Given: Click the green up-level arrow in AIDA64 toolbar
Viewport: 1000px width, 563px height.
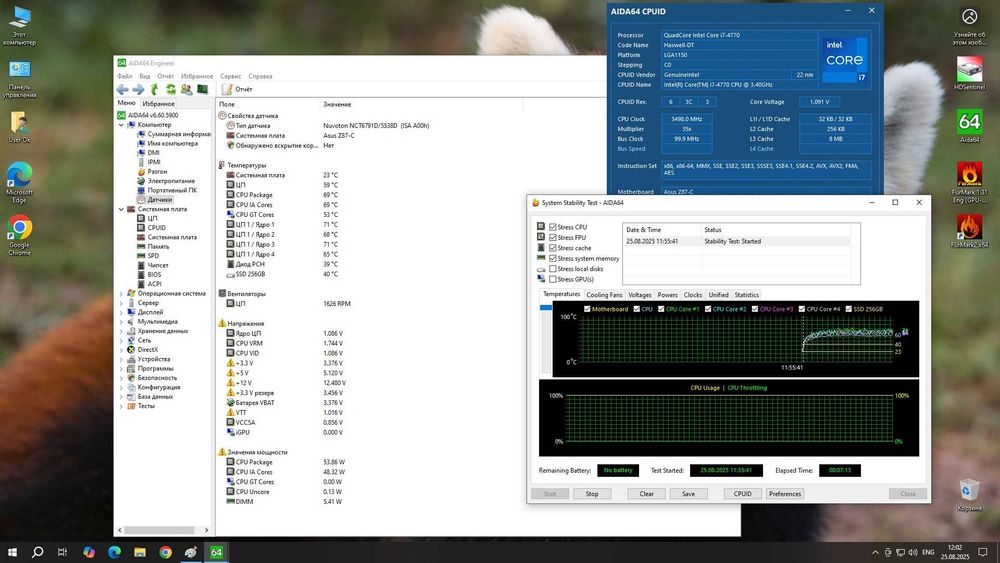Looking at the screenshot, I should pyautogui.click(x=154, y=89).
